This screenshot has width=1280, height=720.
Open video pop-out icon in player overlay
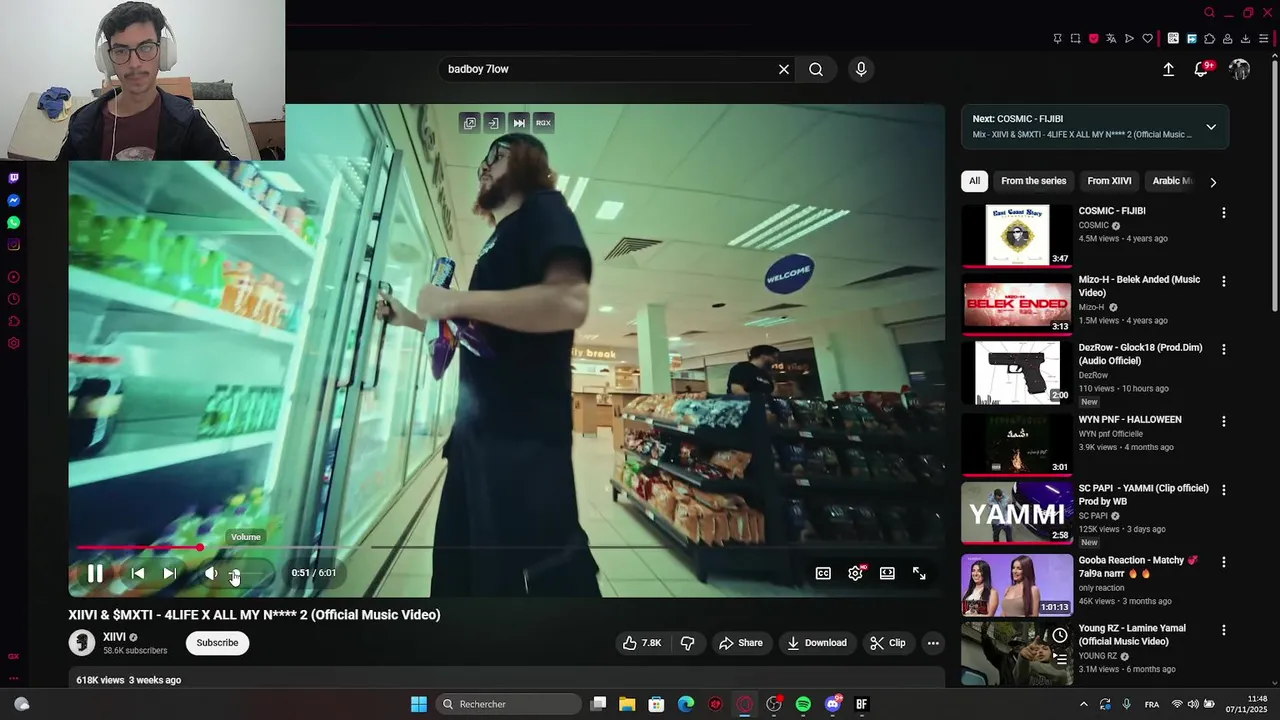470,122
